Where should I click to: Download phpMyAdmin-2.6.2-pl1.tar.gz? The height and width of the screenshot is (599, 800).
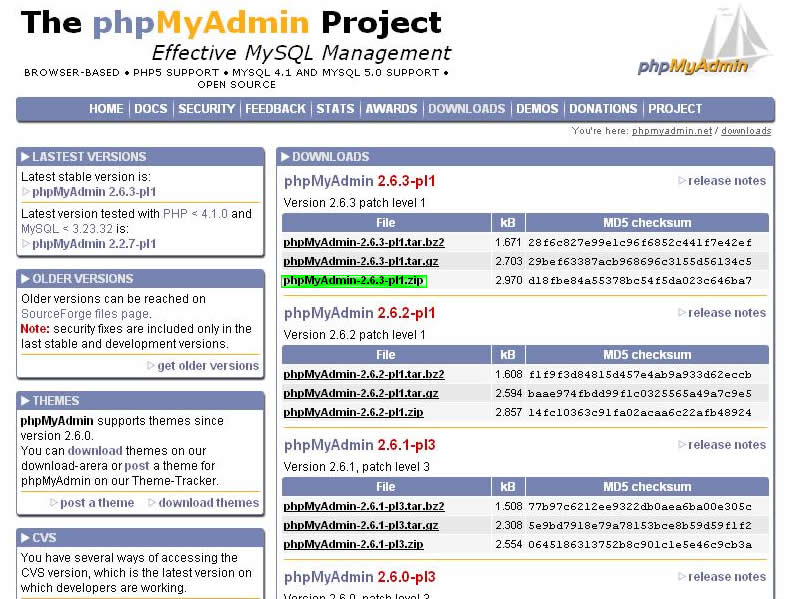pyautogui.click(x=361, y=393)
